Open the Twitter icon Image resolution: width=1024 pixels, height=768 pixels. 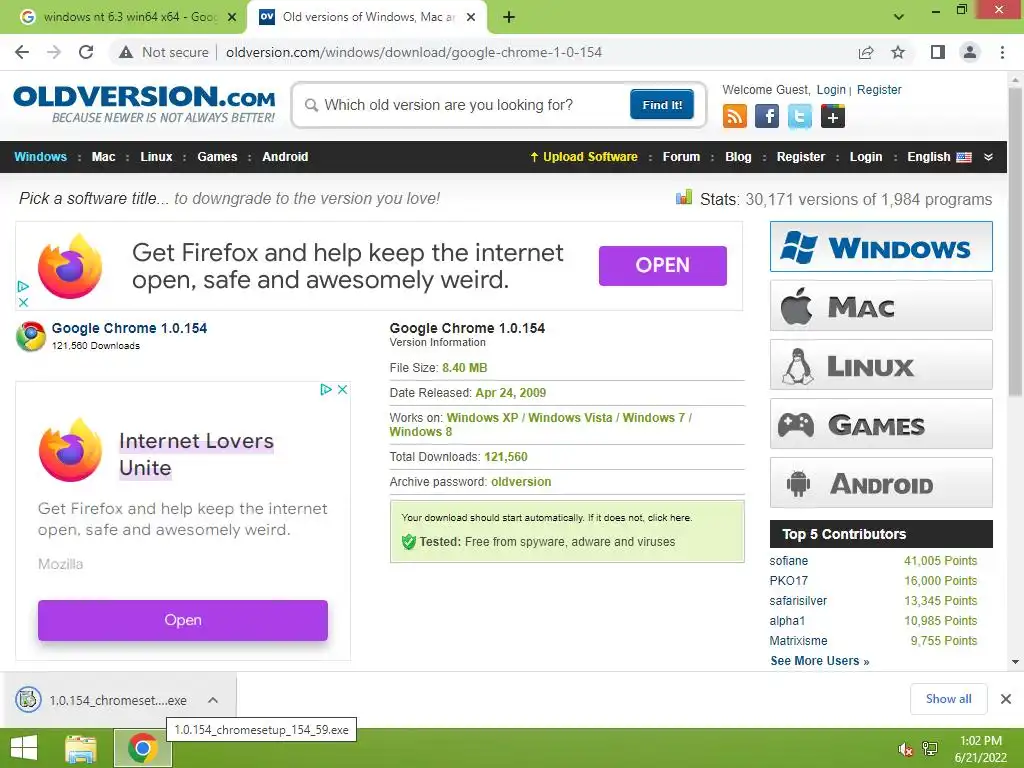pos(799,117)
